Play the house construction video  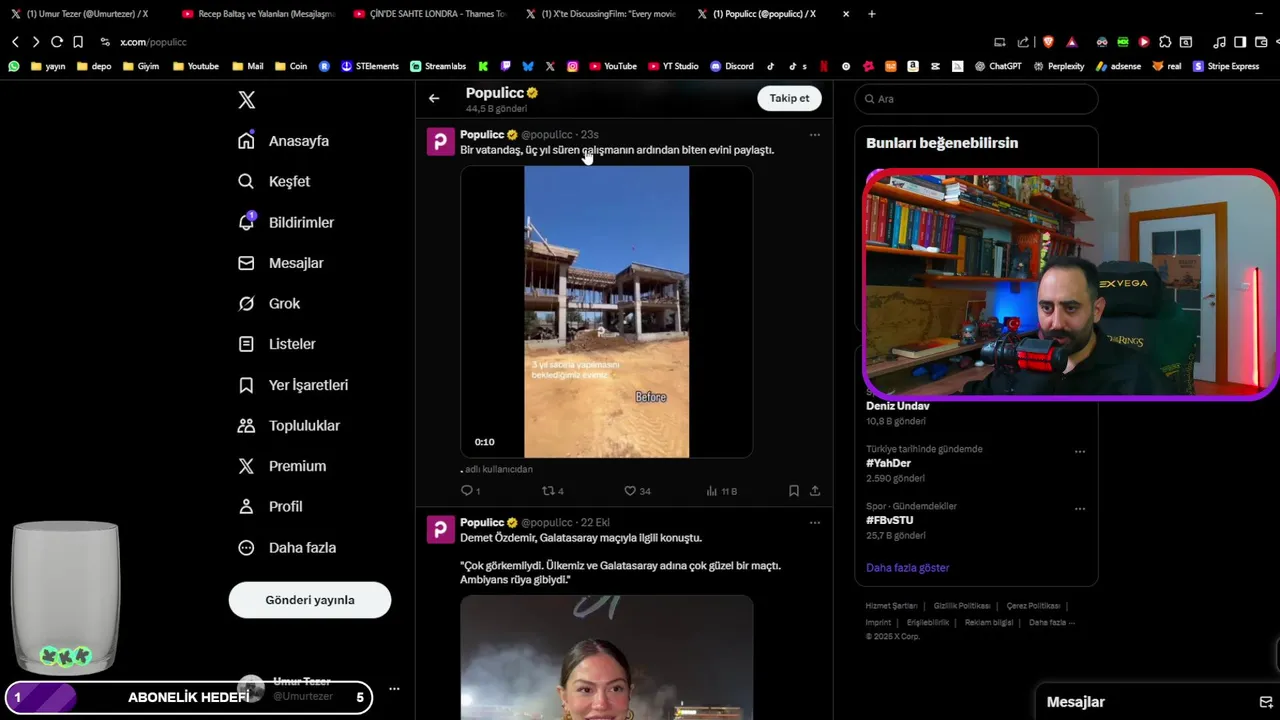point(606,312)
